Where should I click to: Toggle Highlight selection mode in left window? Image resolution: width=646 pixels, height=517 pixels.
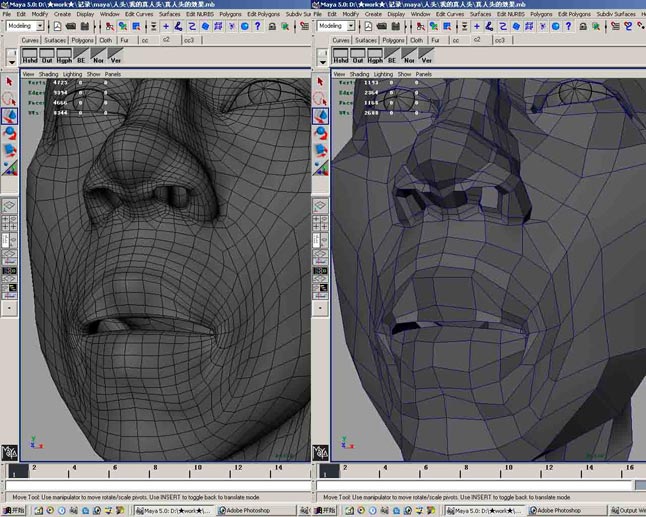[x=285, y=26]
